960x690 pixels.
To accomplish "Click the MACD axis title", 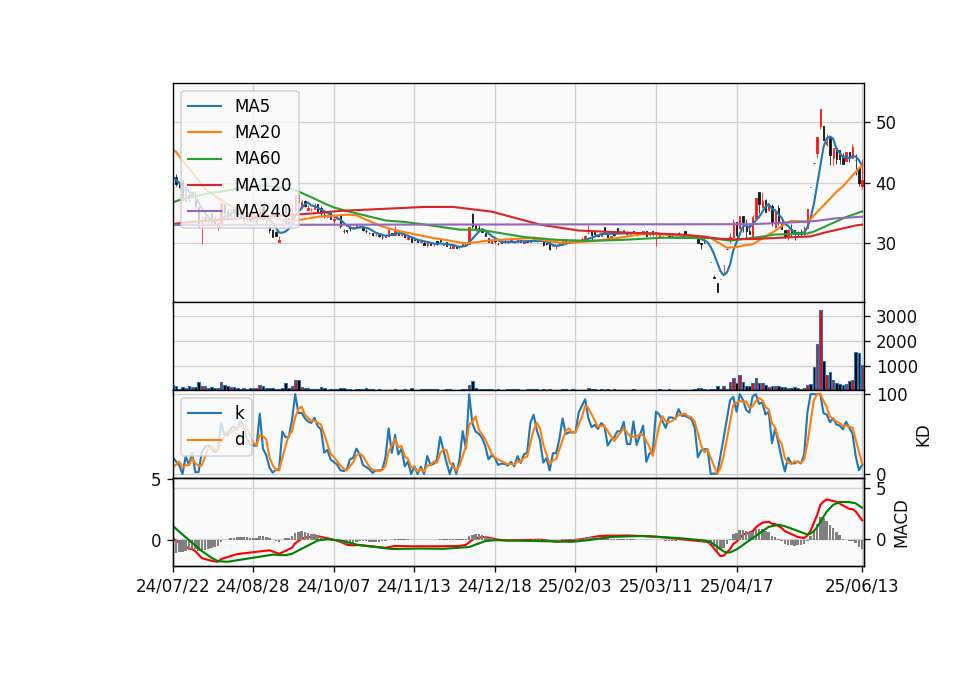I will click(x=900, y=524).
